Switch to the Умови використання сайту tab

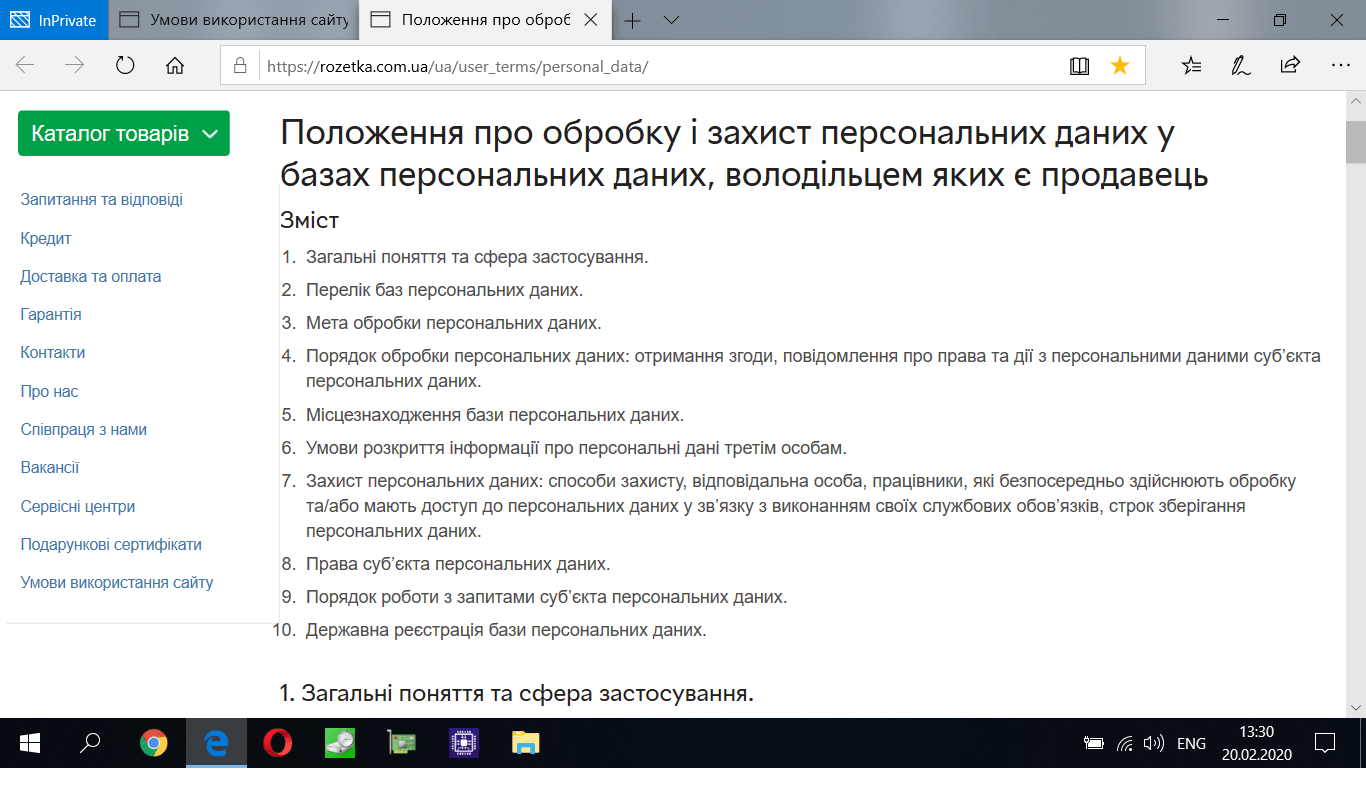[234, 20]
